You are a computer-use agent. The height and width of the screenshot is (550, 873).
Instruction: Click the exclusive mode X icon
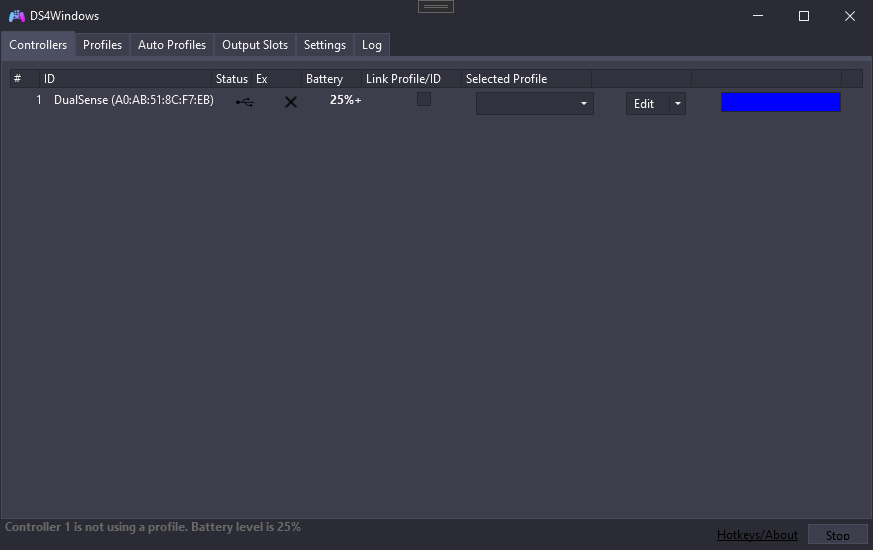[291, 102]
